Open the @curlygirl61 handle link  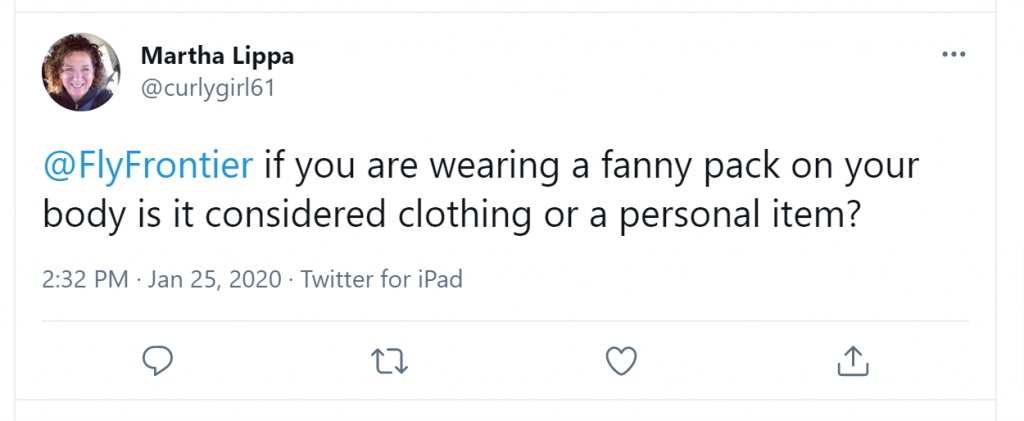tap(208, 88)
